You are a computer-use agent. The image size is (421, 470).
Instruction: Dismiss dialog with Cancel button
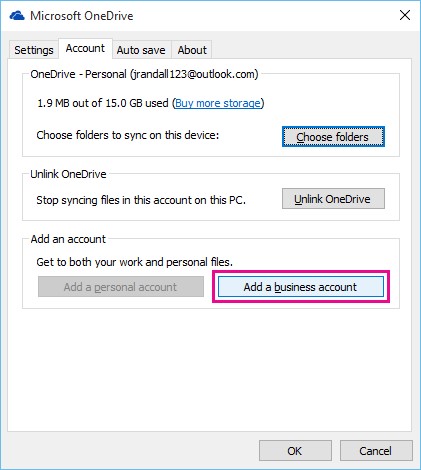(x=376, y=451)
